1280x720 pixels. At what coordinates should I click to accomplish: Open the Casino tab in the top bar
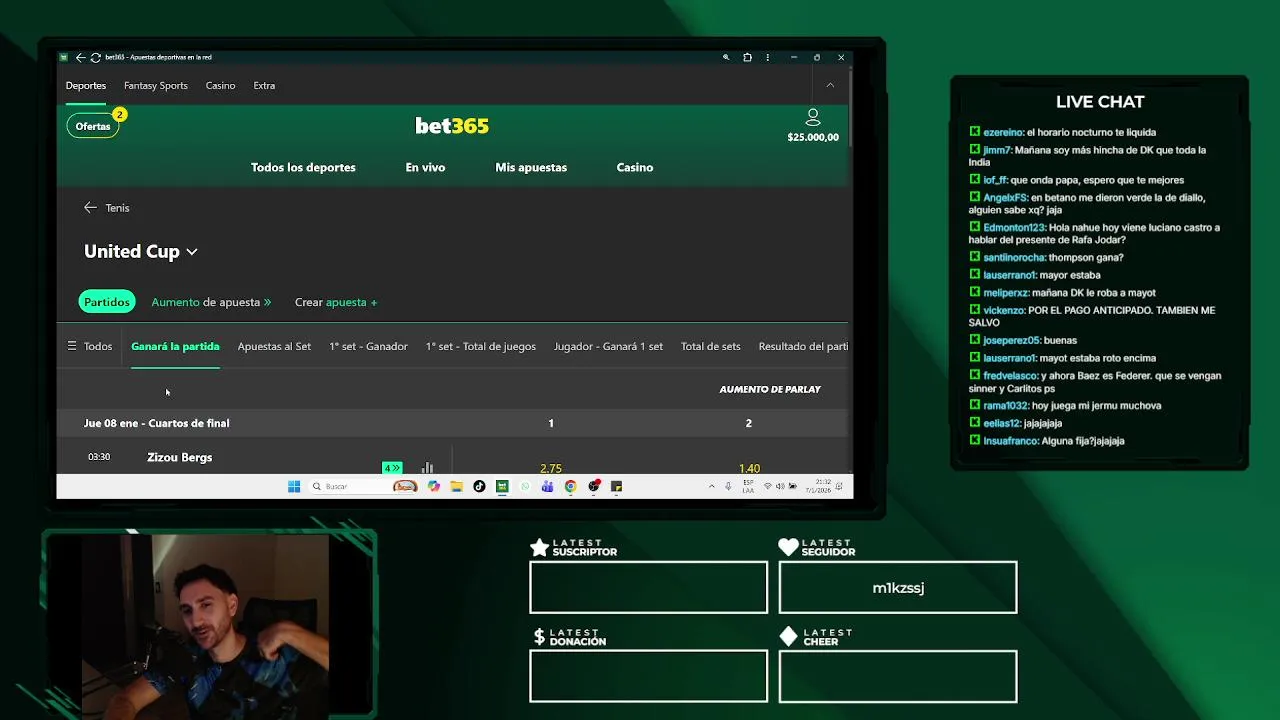click(221, 85)
